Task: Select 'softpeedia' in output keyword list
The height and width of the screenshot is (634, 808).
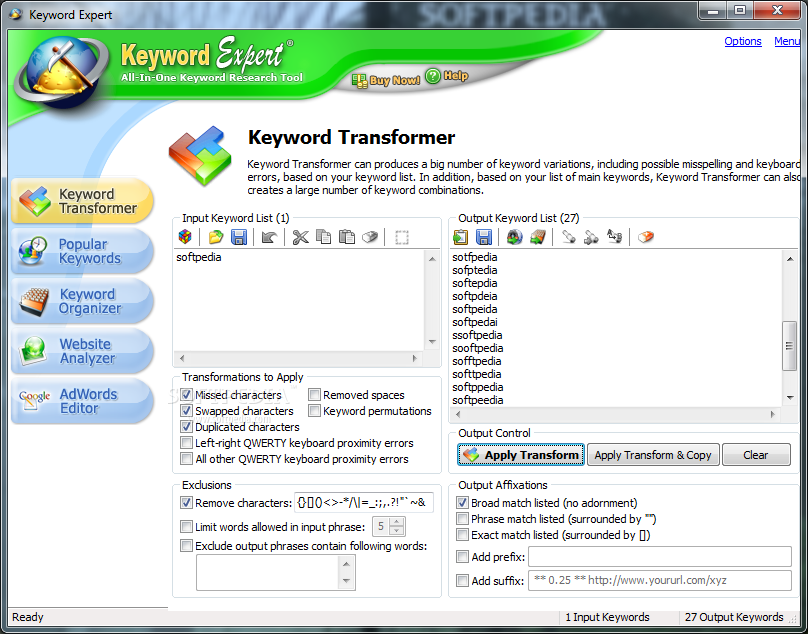Action: (x=478, y=400)
